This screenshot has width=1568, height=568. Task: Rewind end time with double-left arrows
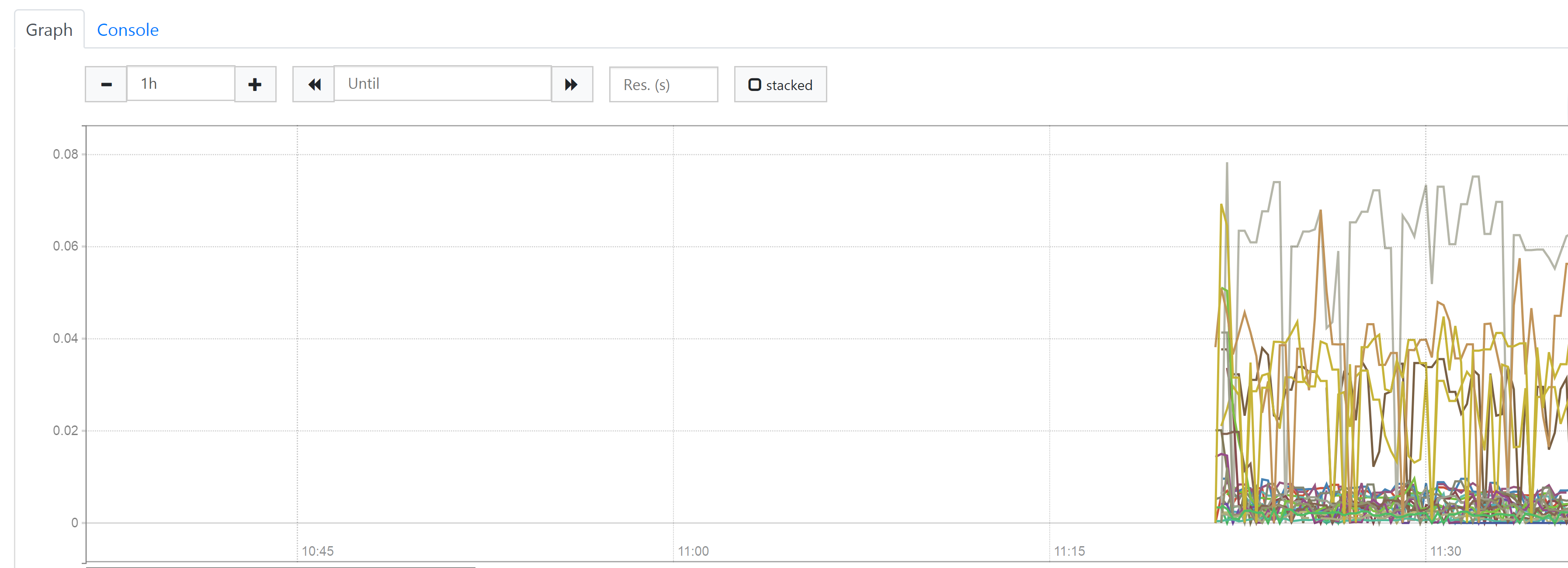pyautogui.click(x=313, y=84)
